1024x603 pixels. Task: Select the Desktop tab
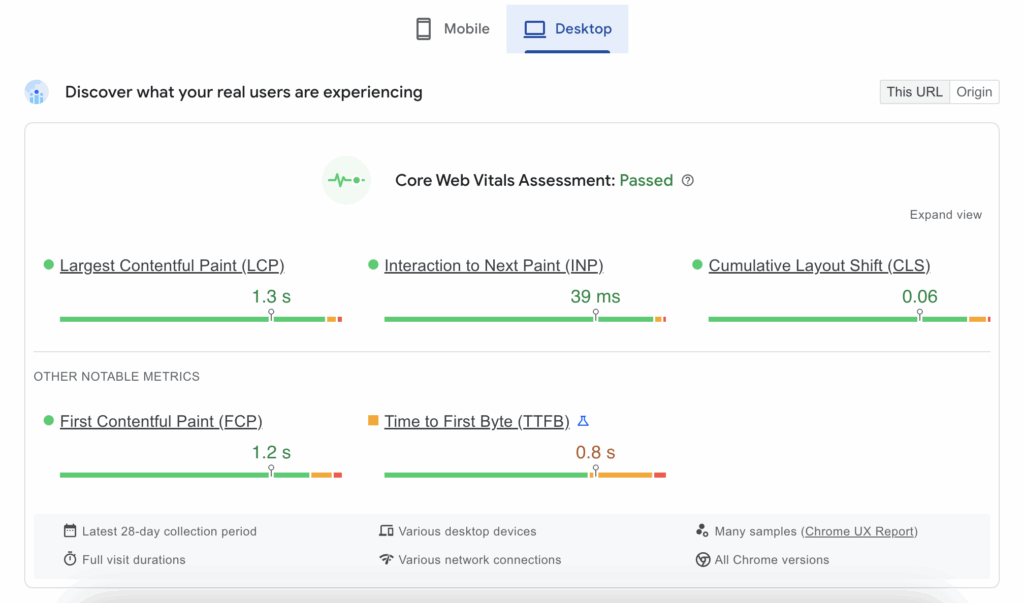point(568,29)
